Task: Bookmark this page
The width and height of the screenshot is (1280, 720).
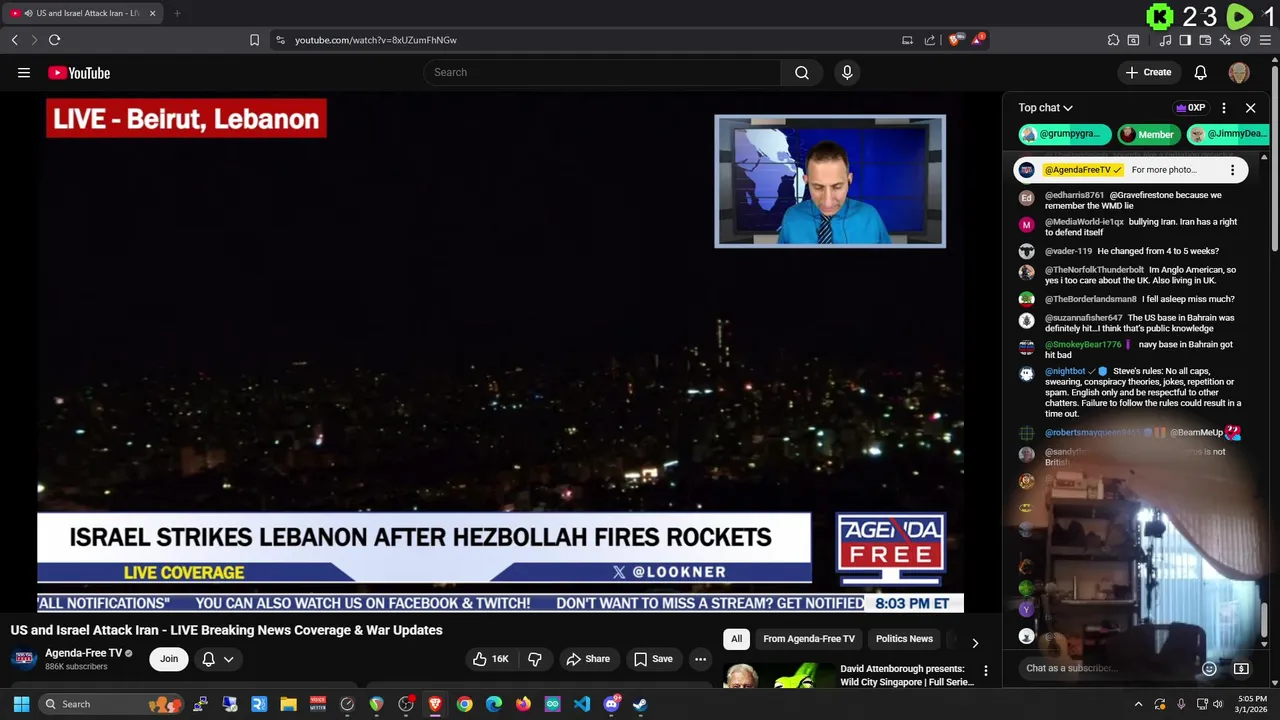Action: [254, 40]
